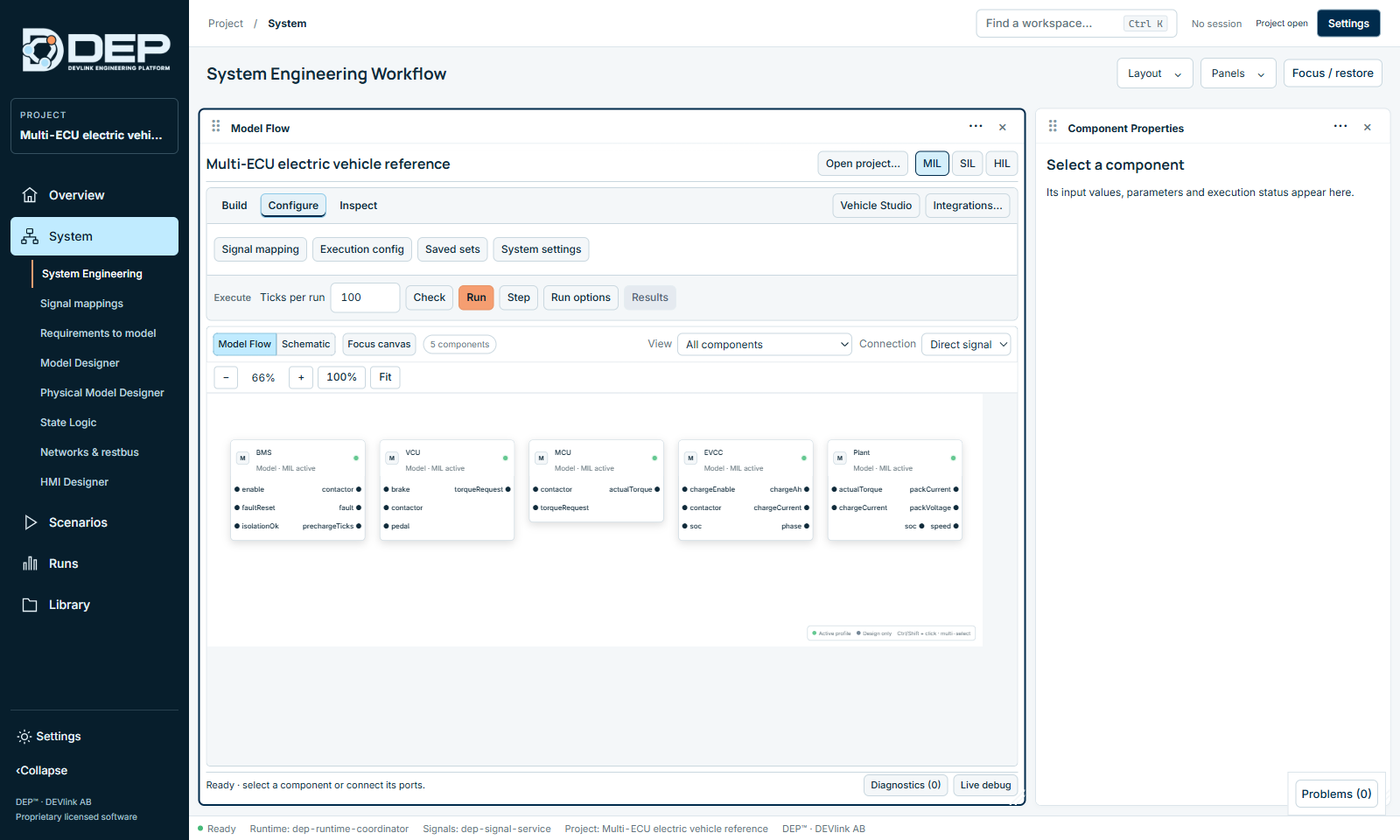This screenshot has width=1400, height=840.
Task: Click the Check button
Action: pos(430,297)
